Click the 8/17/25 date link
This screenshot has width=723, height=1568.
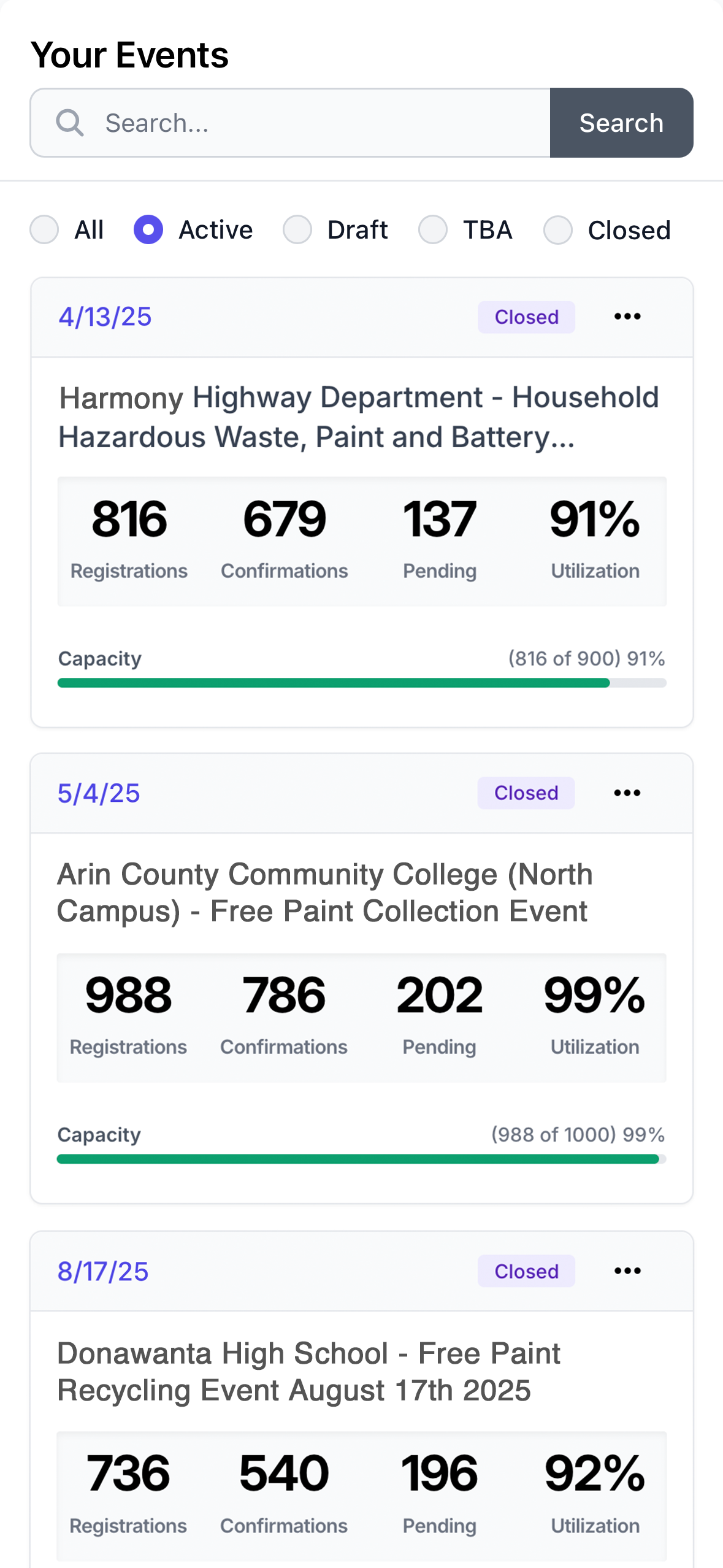click(x=103, y=1271)
